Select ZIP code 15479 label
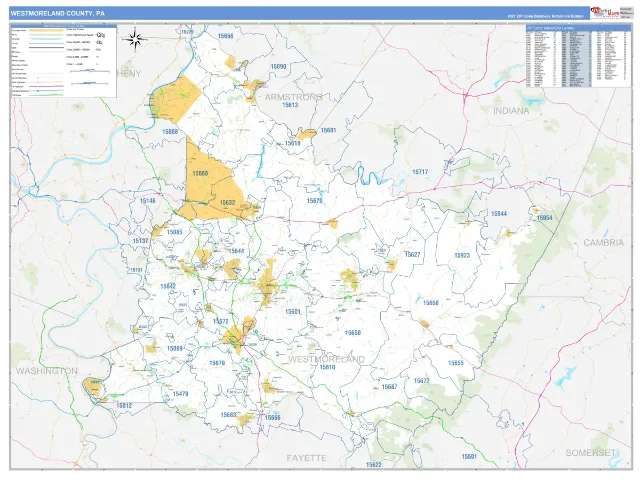Image resolution: width=640 pixels, height=480 pixels. 180,394
